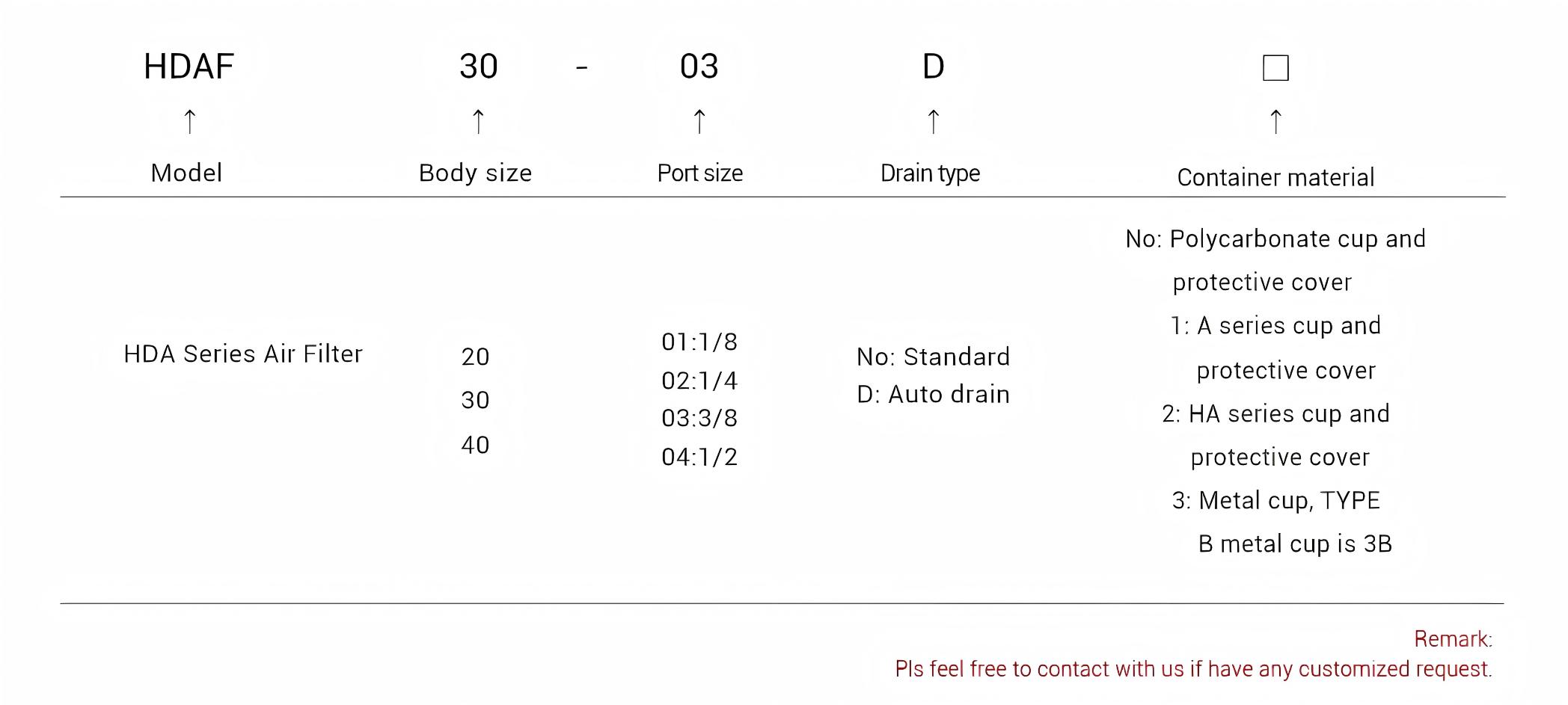Image resolution: width=1568 pixels, height=705 pixels.
Task: Click the arrow above Drain type
Action: coord(933,121)
